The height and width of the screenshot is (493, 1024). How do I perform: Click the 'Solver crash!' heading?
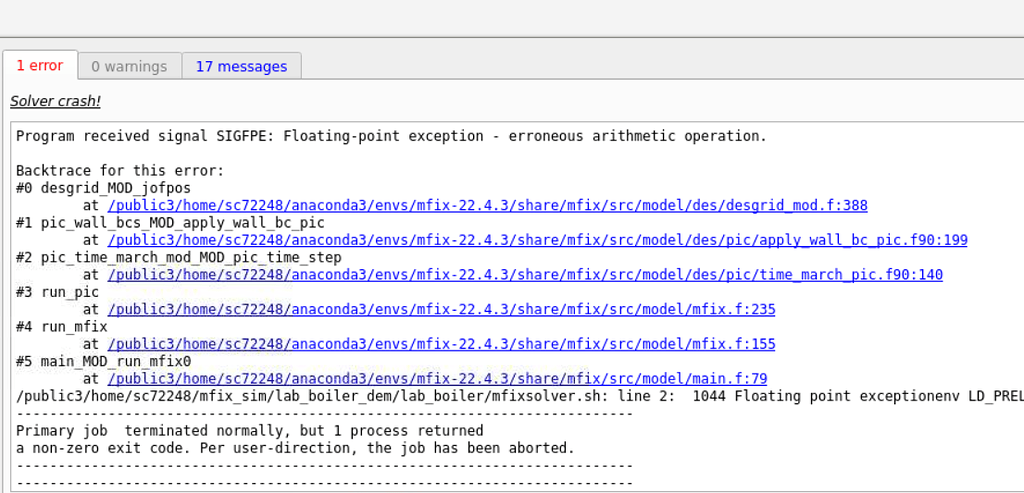(55, 101)
